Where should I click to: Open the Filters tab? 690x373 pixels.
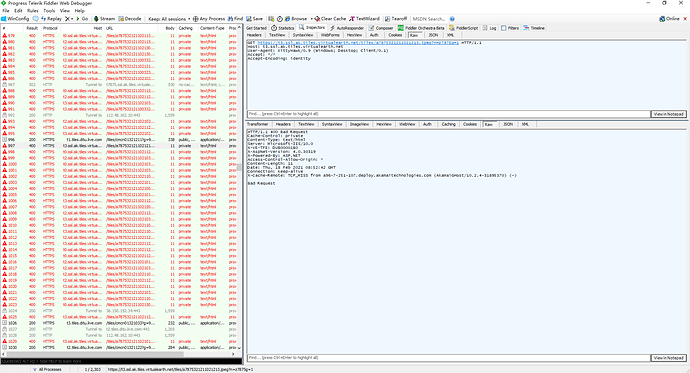(510, 28)
